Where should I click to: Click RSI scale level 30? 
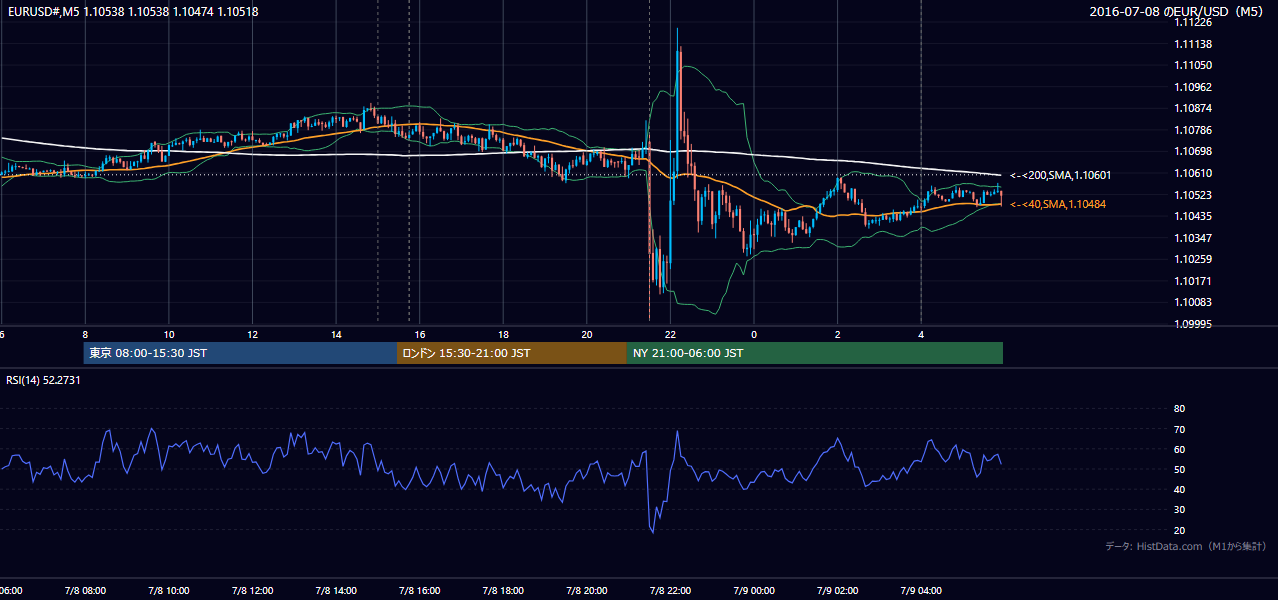pos(1179,509)
